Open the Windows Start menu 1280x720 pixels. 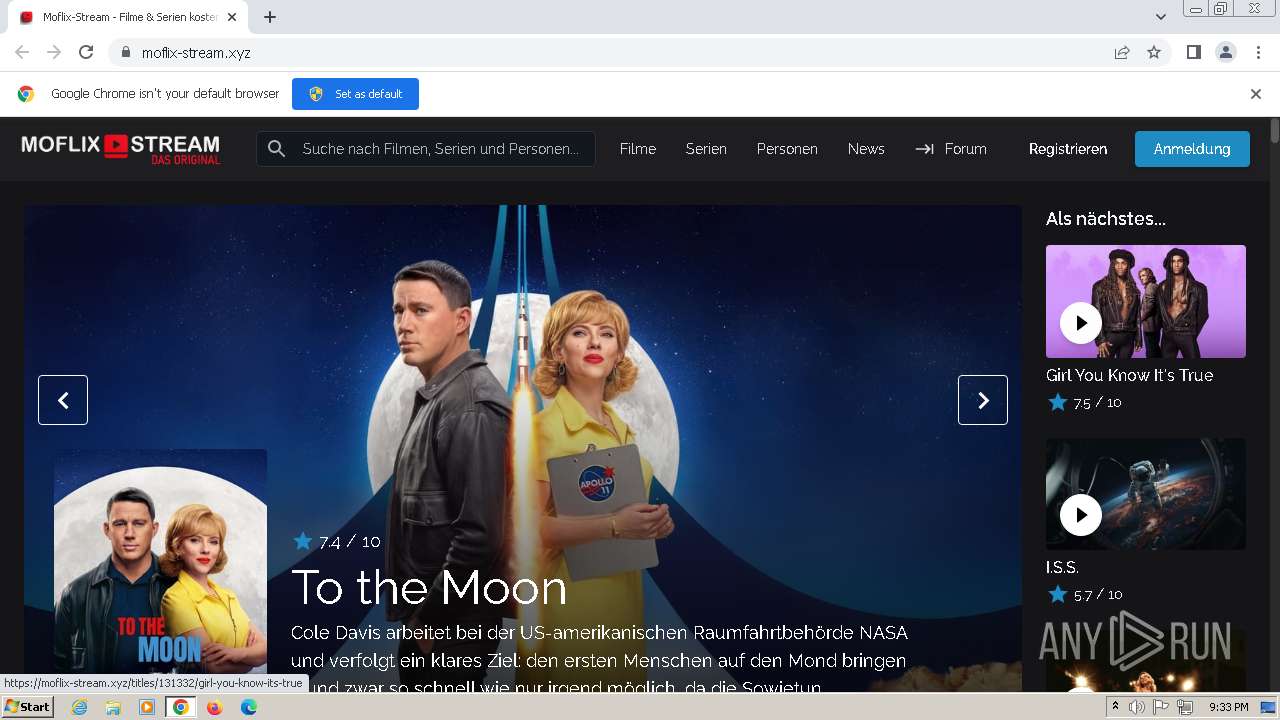27,707
